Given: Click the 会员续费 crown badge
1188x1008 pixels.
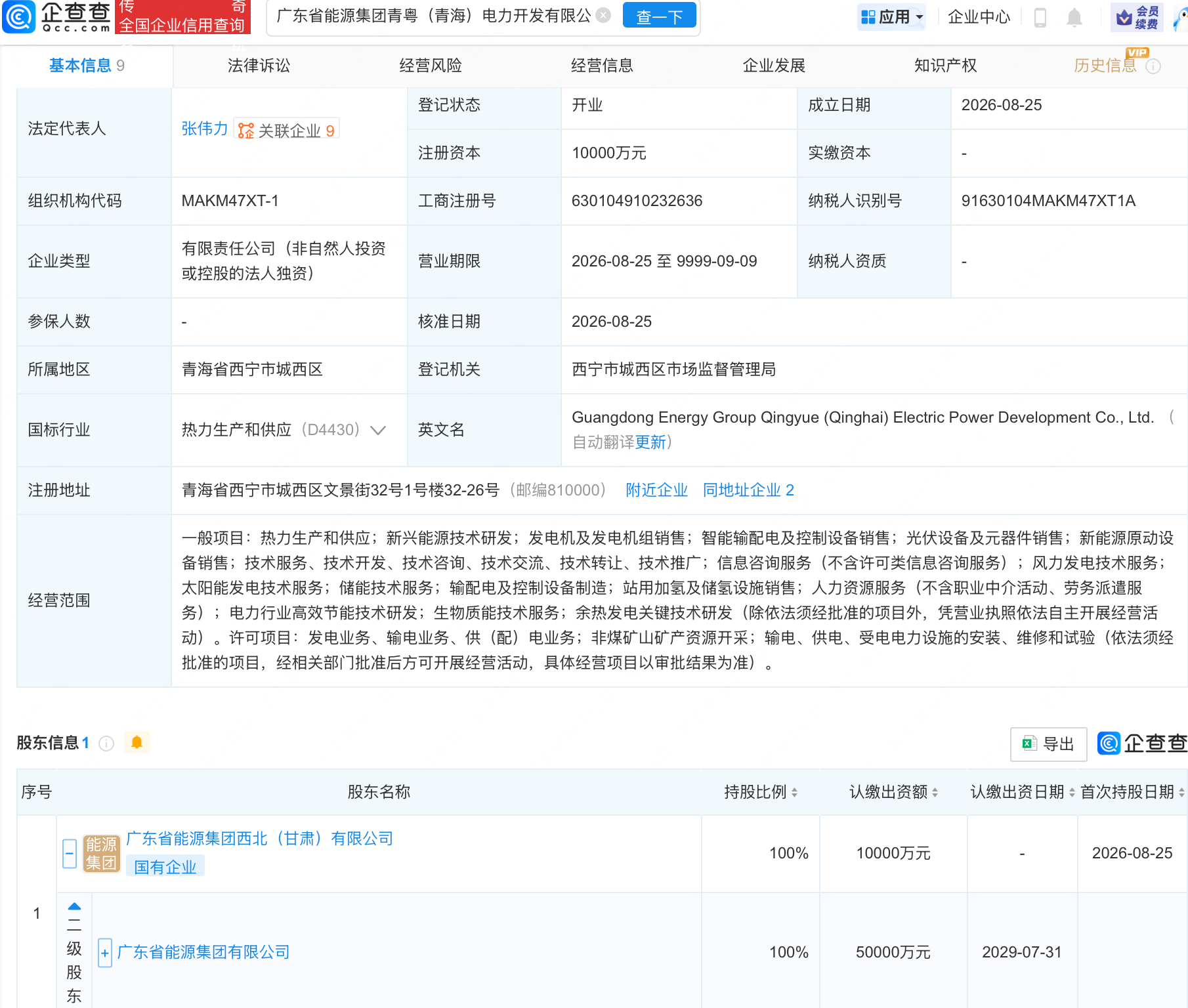Looking at the screenshot, I should [1137, 17].
